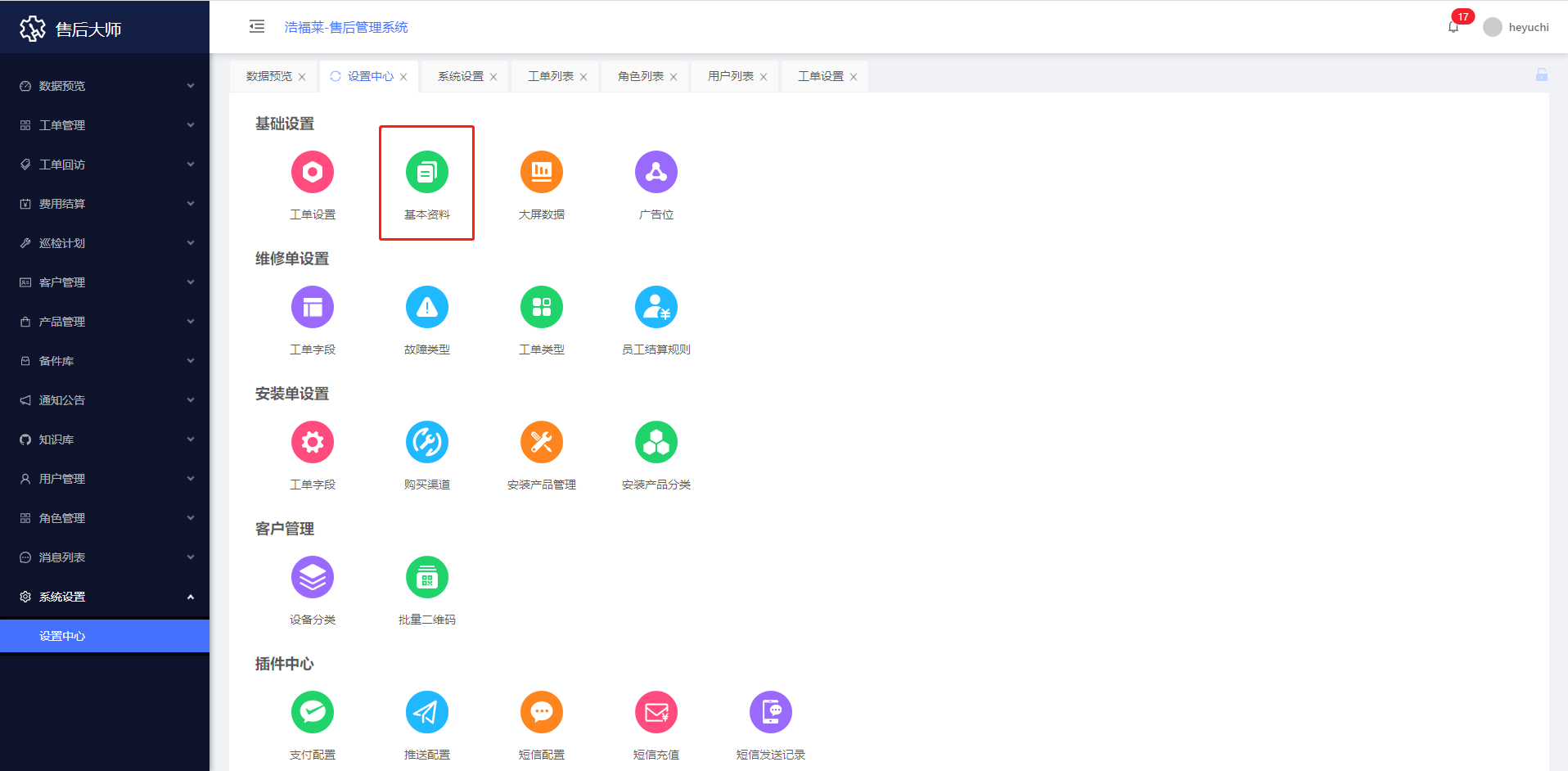Screen dimensions: 1568x771
Task: Collapse the 系统设置 sidebar menu
Action: click(105, 597)
